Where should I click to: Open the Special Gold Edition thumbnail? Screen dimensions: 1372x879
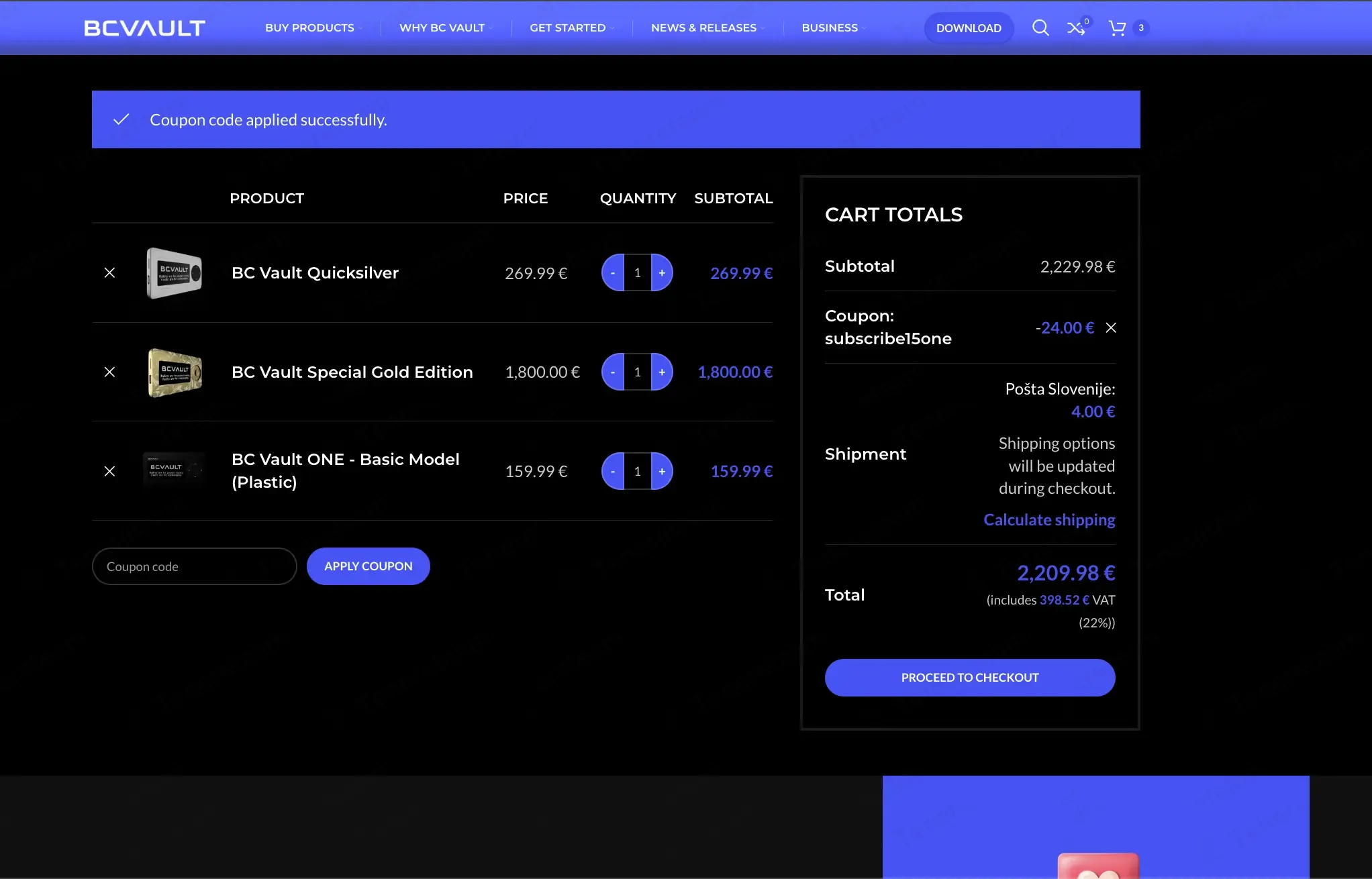pos(175,372)
